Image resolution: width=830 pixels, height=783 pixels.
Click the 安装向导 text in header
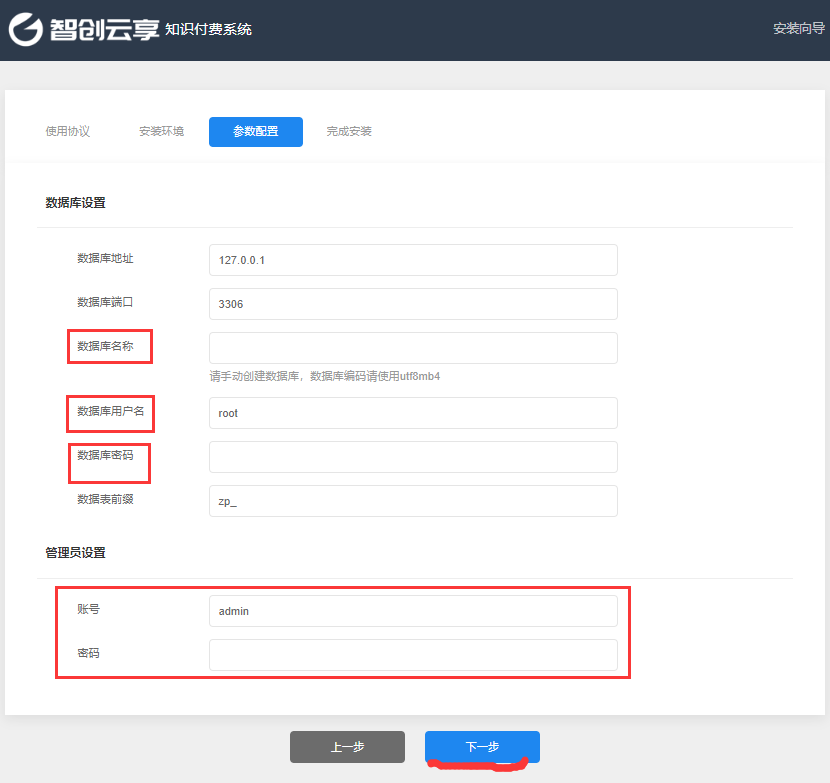(x=799, y=29)
